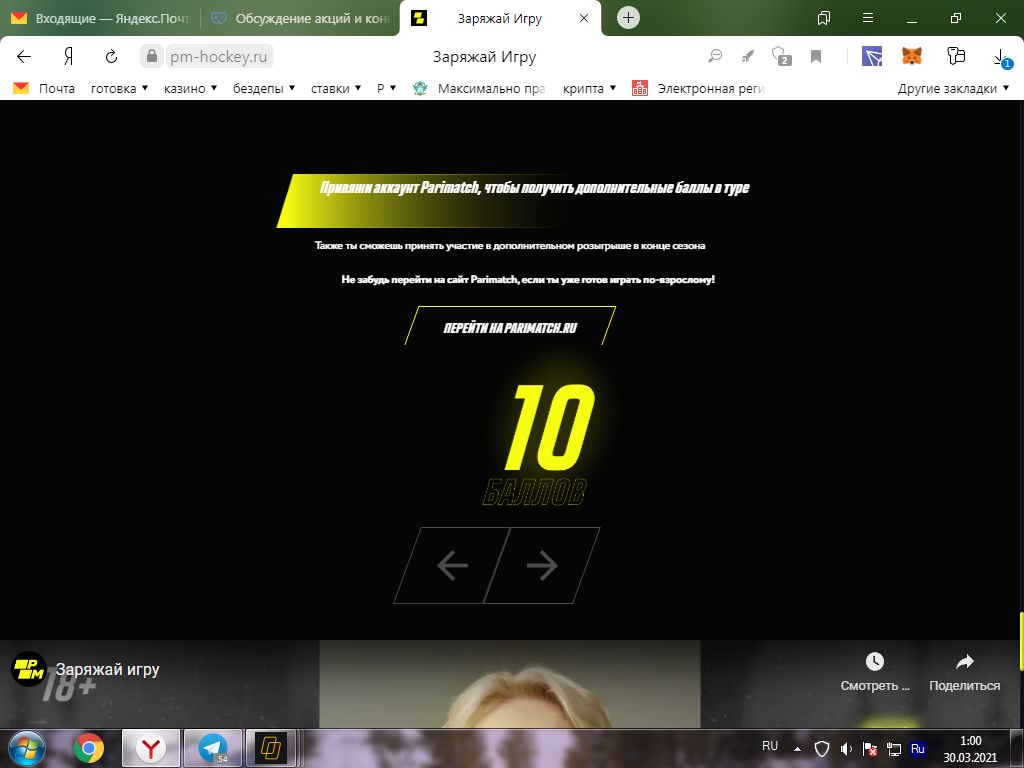Click the Parimatch channel logo on video

(x=29, y=669)
